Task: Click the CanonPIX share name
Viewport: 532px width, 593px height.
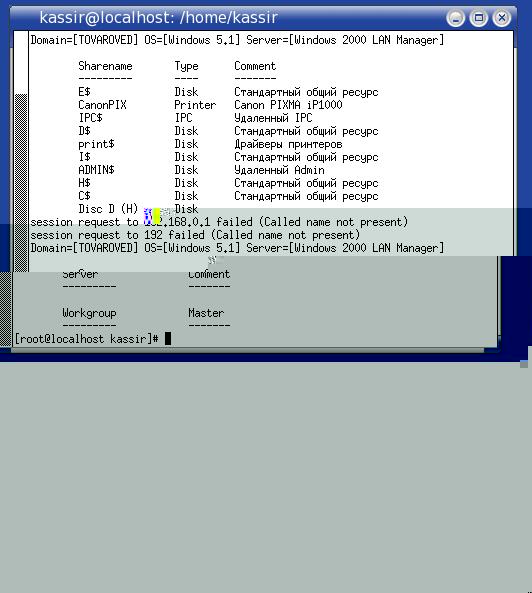Action: [102, 105]
